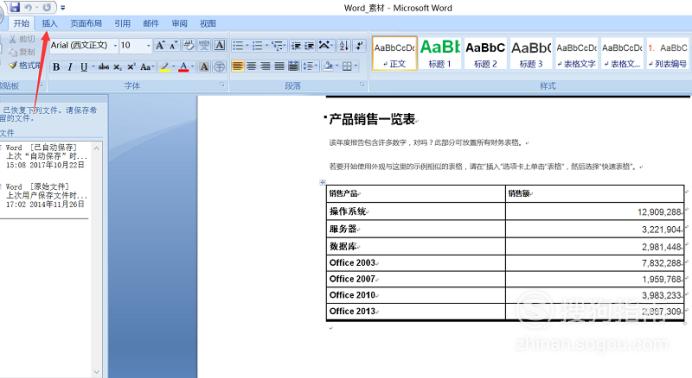Image resolution: width=692 pixels, height=378 pixels.
Task: Toggle strikethrough formatting
Action: [104, 67]
